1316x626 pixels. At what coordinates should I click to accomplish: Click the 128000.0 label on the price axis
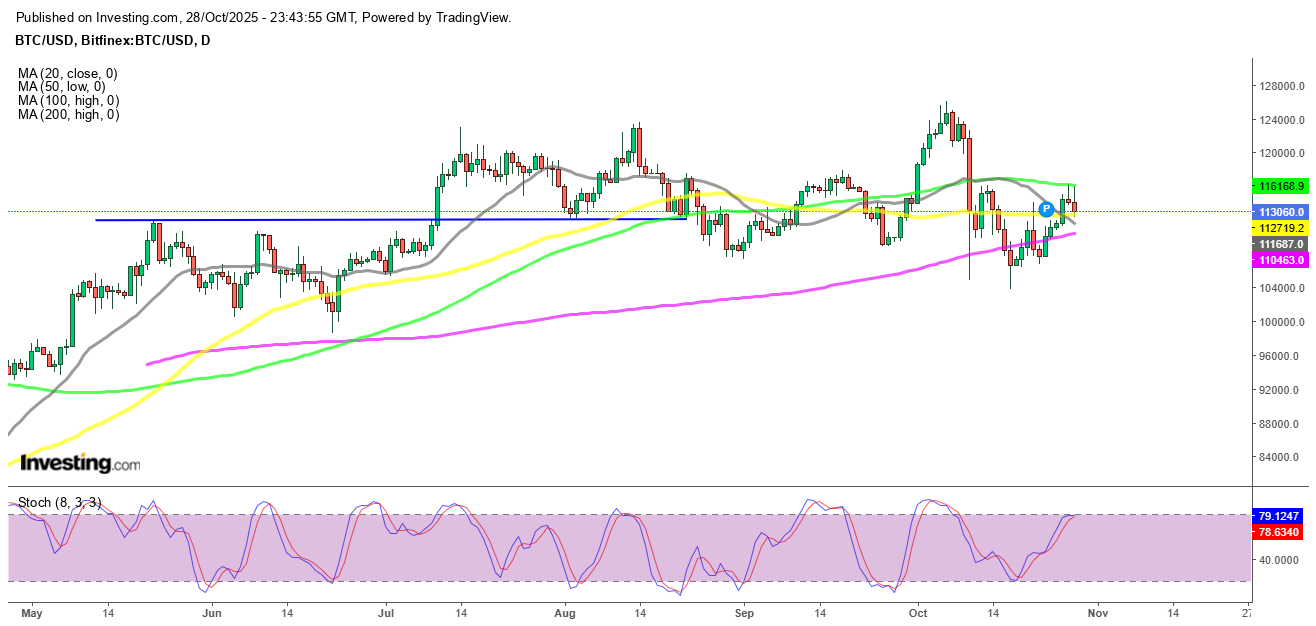coord(1286,86)
